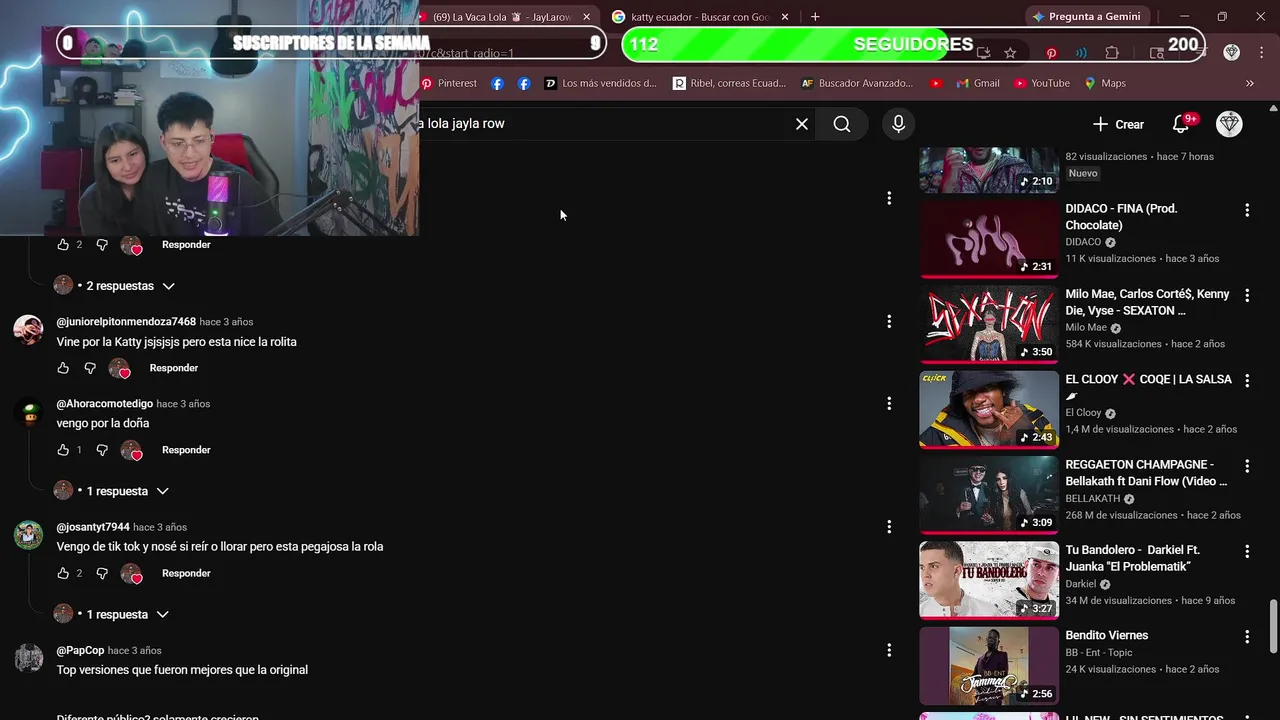Close the katty ecuador tab
The image size is (1280, 720).
tap(785, 17)
